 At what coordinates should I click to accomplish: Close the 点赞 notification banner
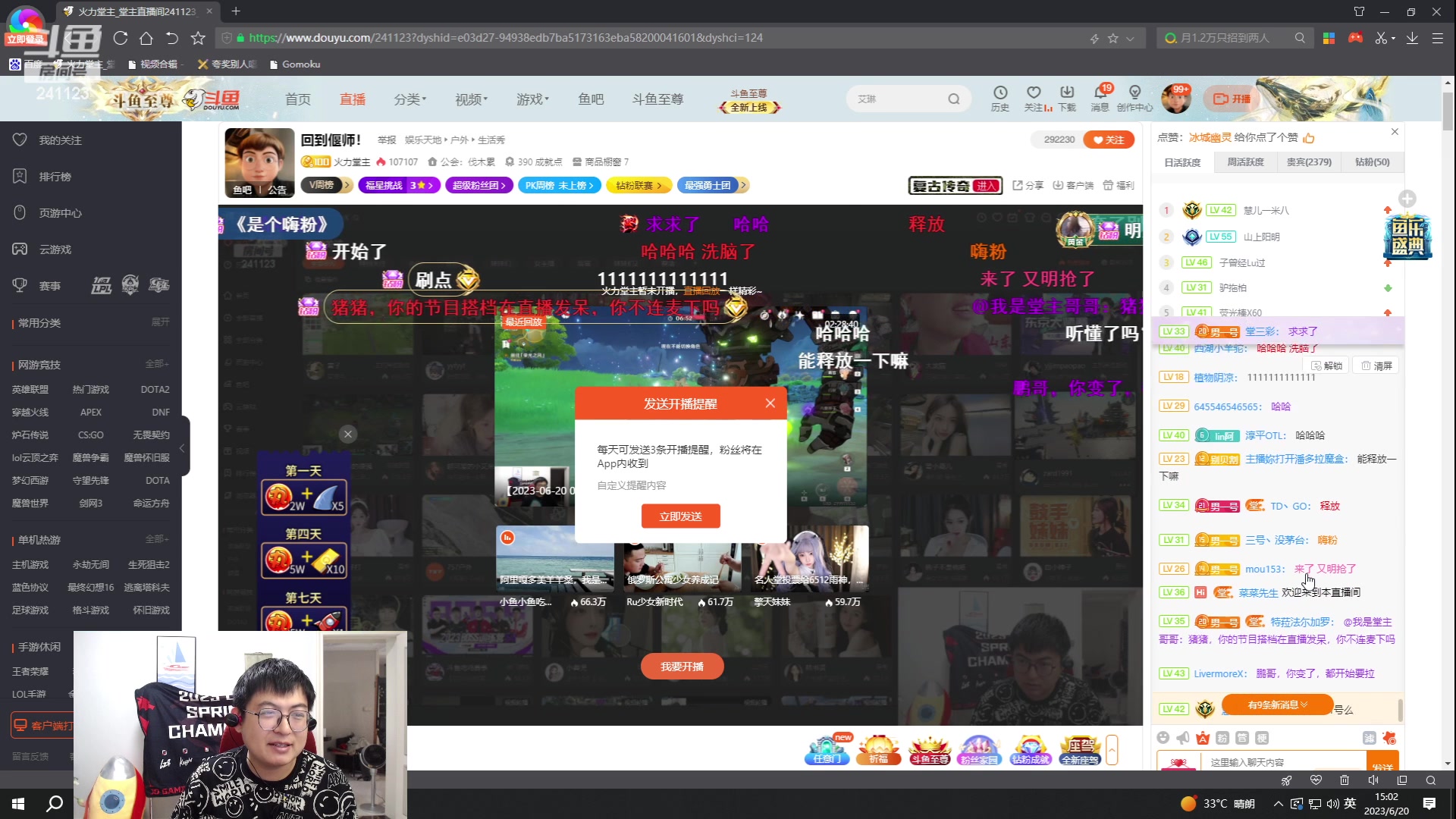click(x=1395, y=132)
